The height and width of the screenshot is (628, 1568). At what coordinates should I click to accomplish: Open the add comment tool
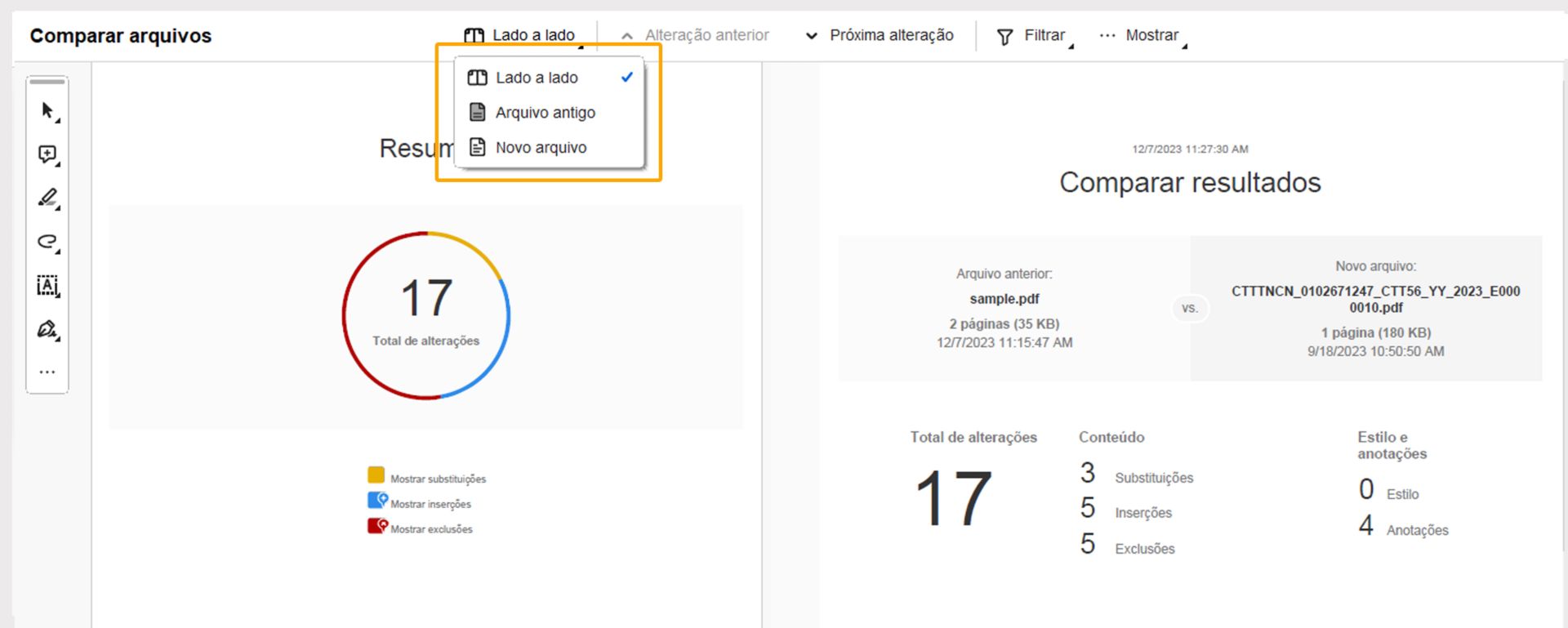point(48,154)
